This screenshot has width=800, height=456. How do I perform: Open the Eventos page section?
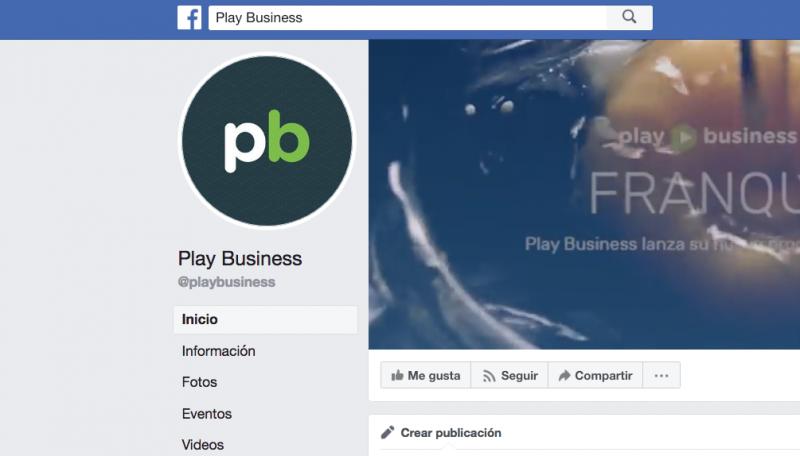coord(207,414)
